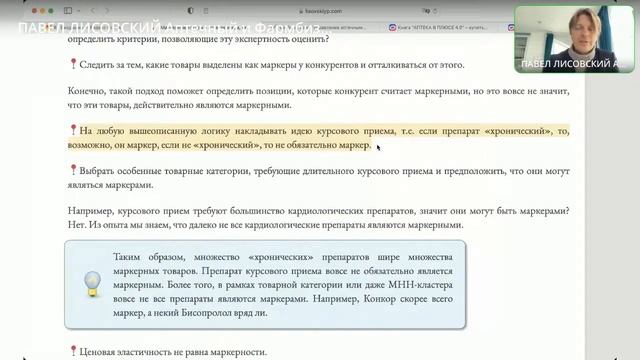
Task: Go back with the back arrow
Action: point(93,11)
